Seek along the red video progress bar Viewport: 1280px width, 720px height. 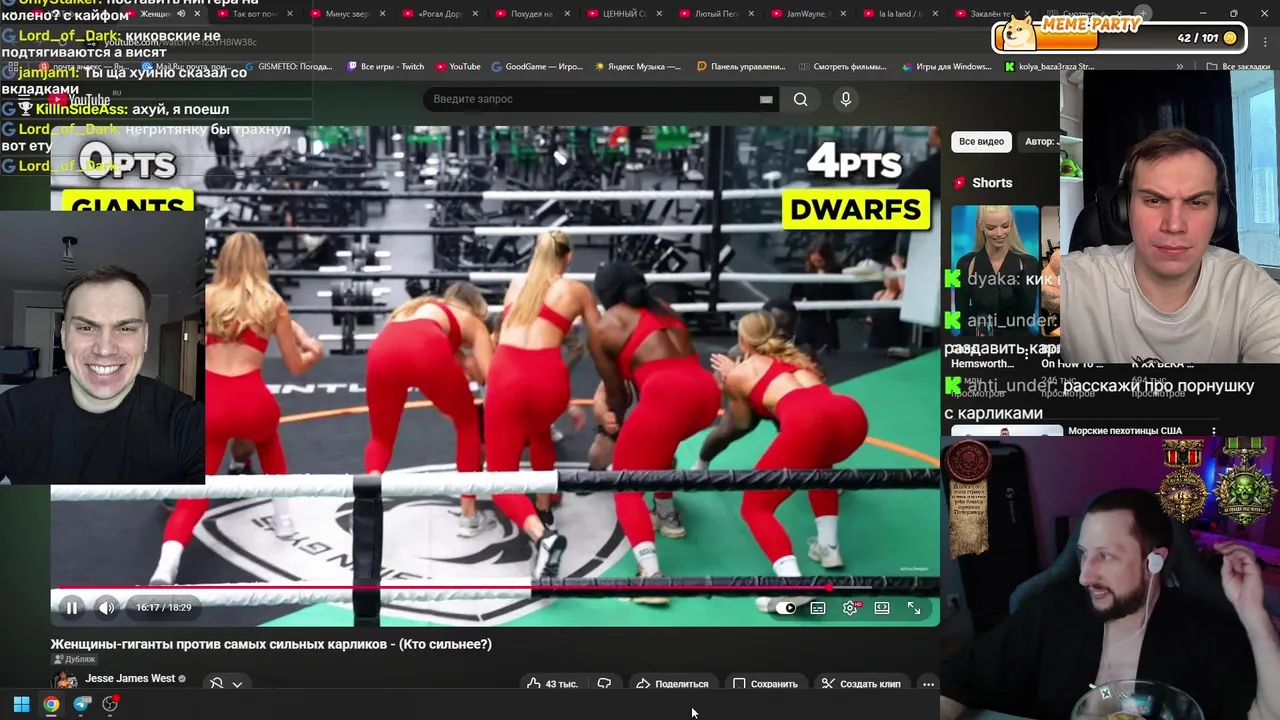pos(495,588)
